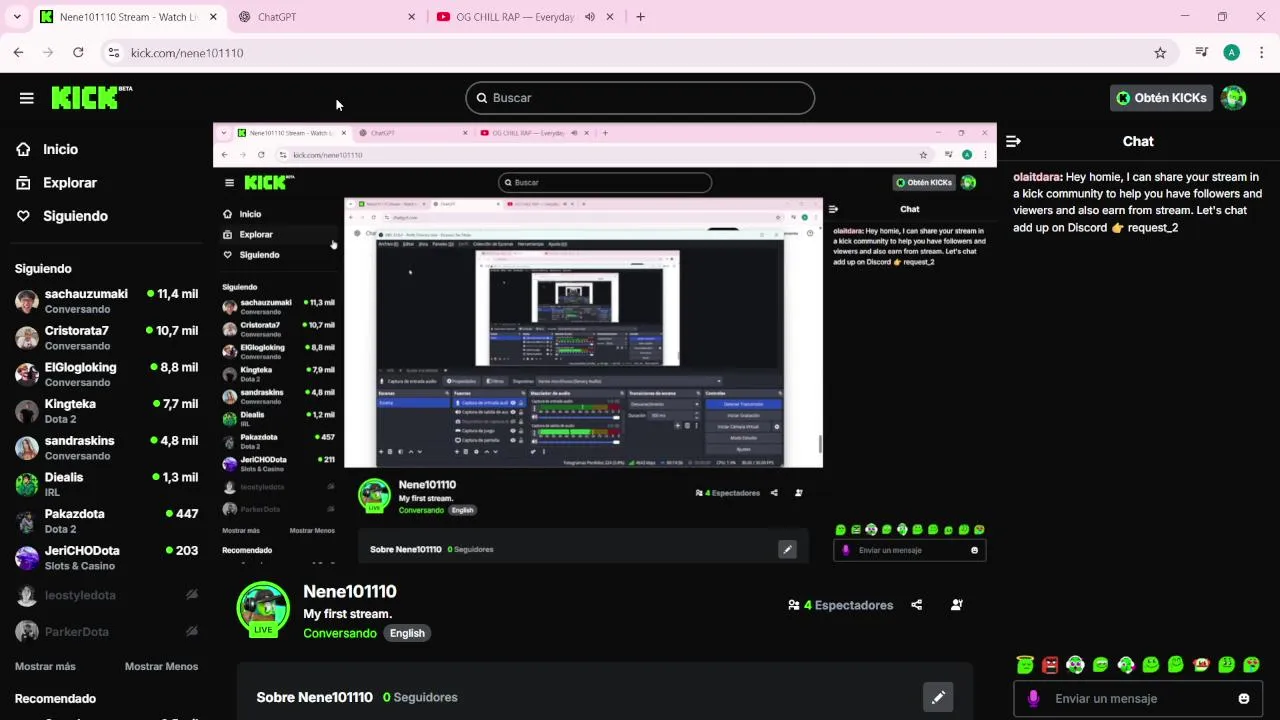Open a new browser tab
The width and height of the screenshot is (1280, 720).
pyautogui.click(x=640, y=17)
